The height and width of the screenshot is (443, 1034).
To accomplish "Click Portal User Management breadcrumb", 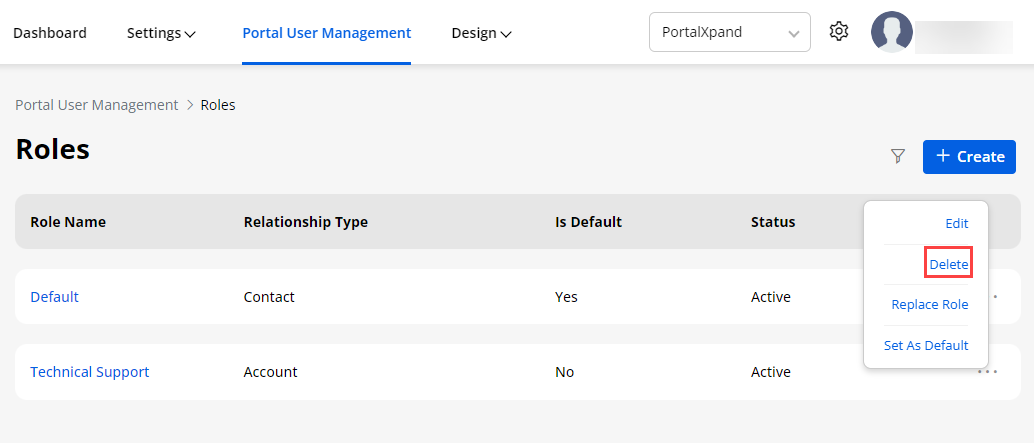I will (x=96, y=105).
